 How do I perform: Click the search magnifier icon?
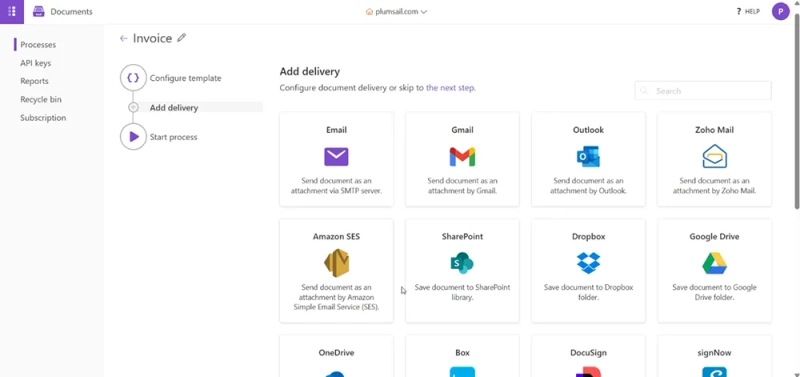click(x=644, y=91)
